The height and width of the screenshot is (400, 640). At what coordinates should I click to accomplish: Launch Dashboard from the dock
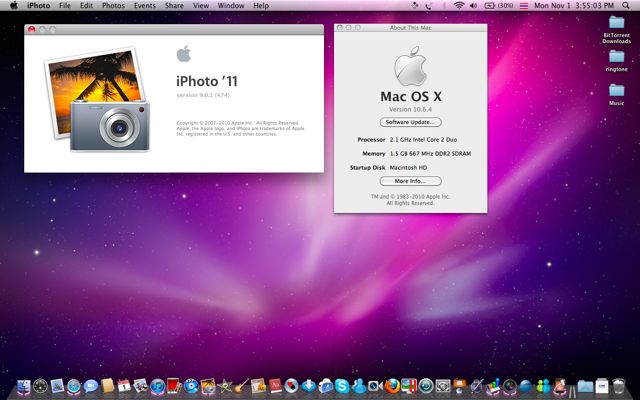coord(40,386)
